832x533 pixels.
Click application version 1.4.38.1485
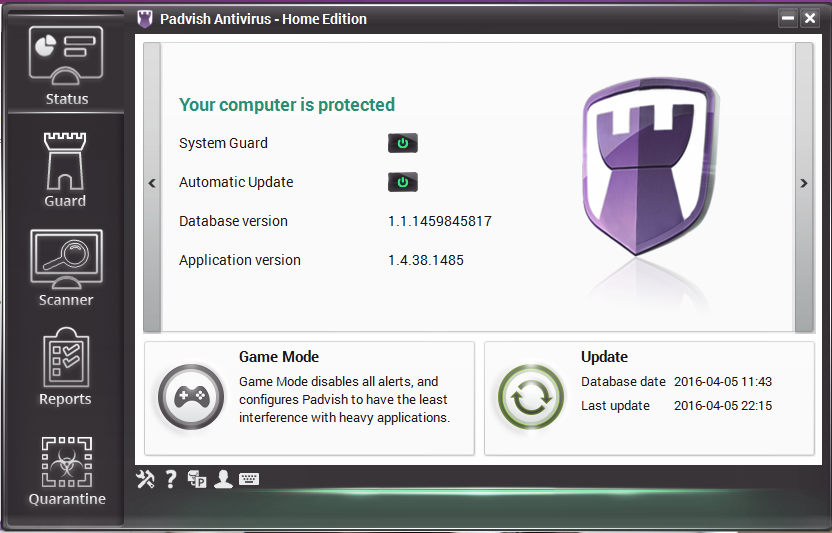426,260
